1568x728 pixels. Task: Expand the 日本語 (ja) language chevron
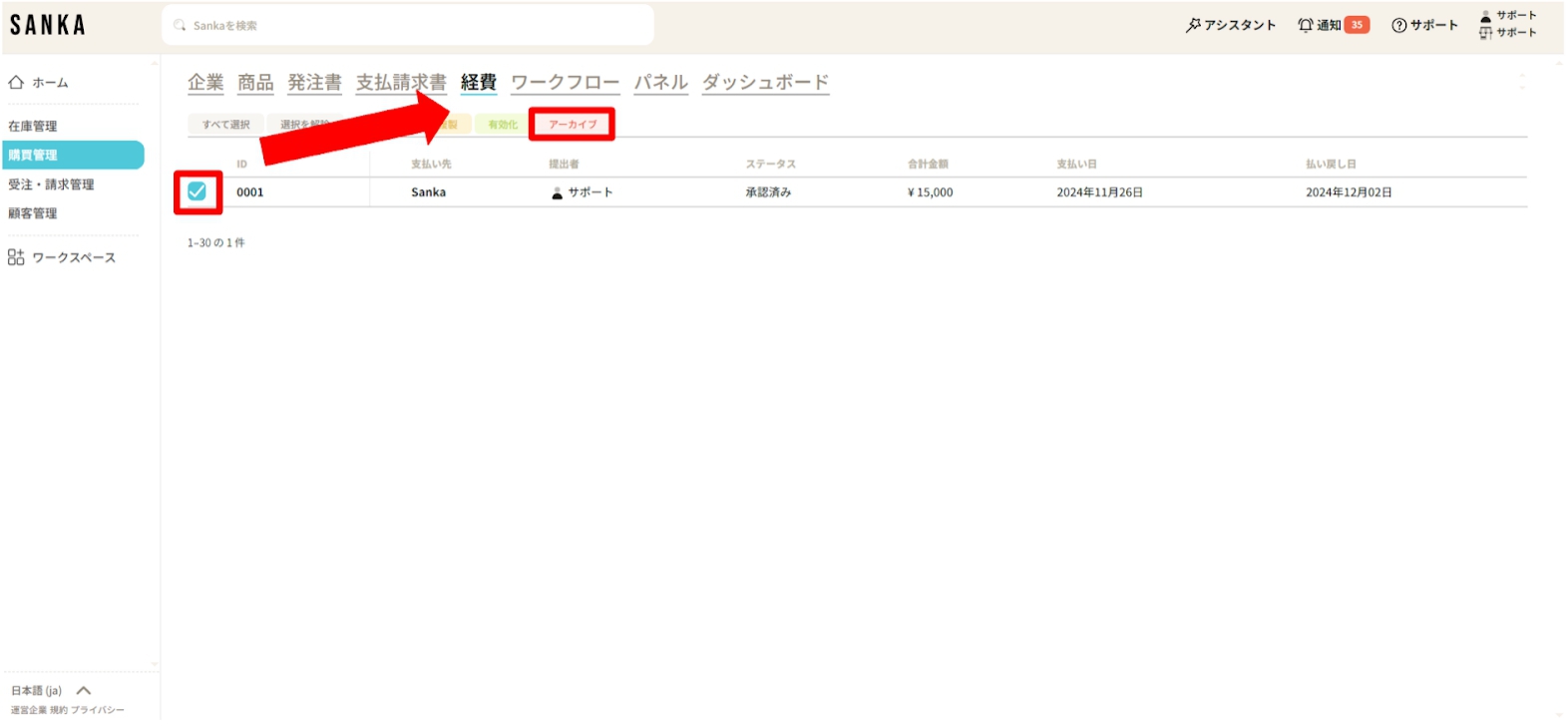pyautogui.click(x=84, y=690)
